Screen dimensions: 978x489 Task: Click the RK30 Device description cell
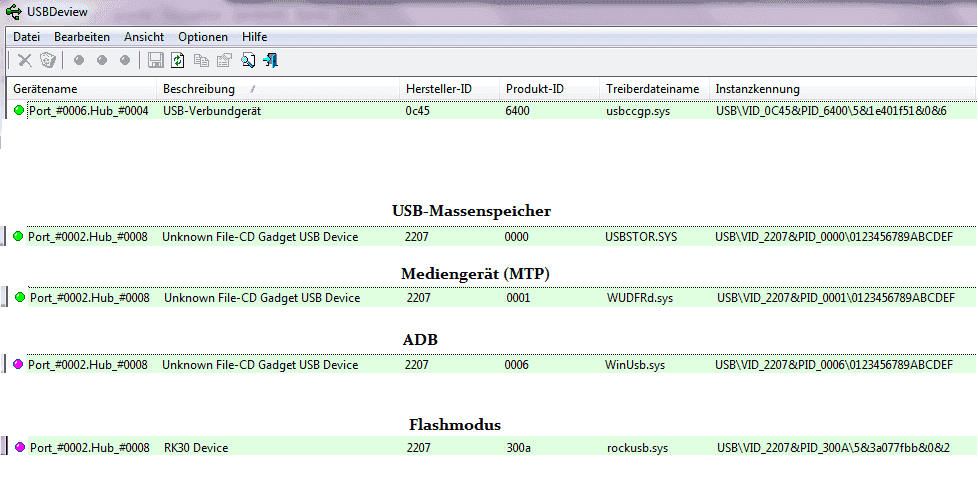(196, 448)
